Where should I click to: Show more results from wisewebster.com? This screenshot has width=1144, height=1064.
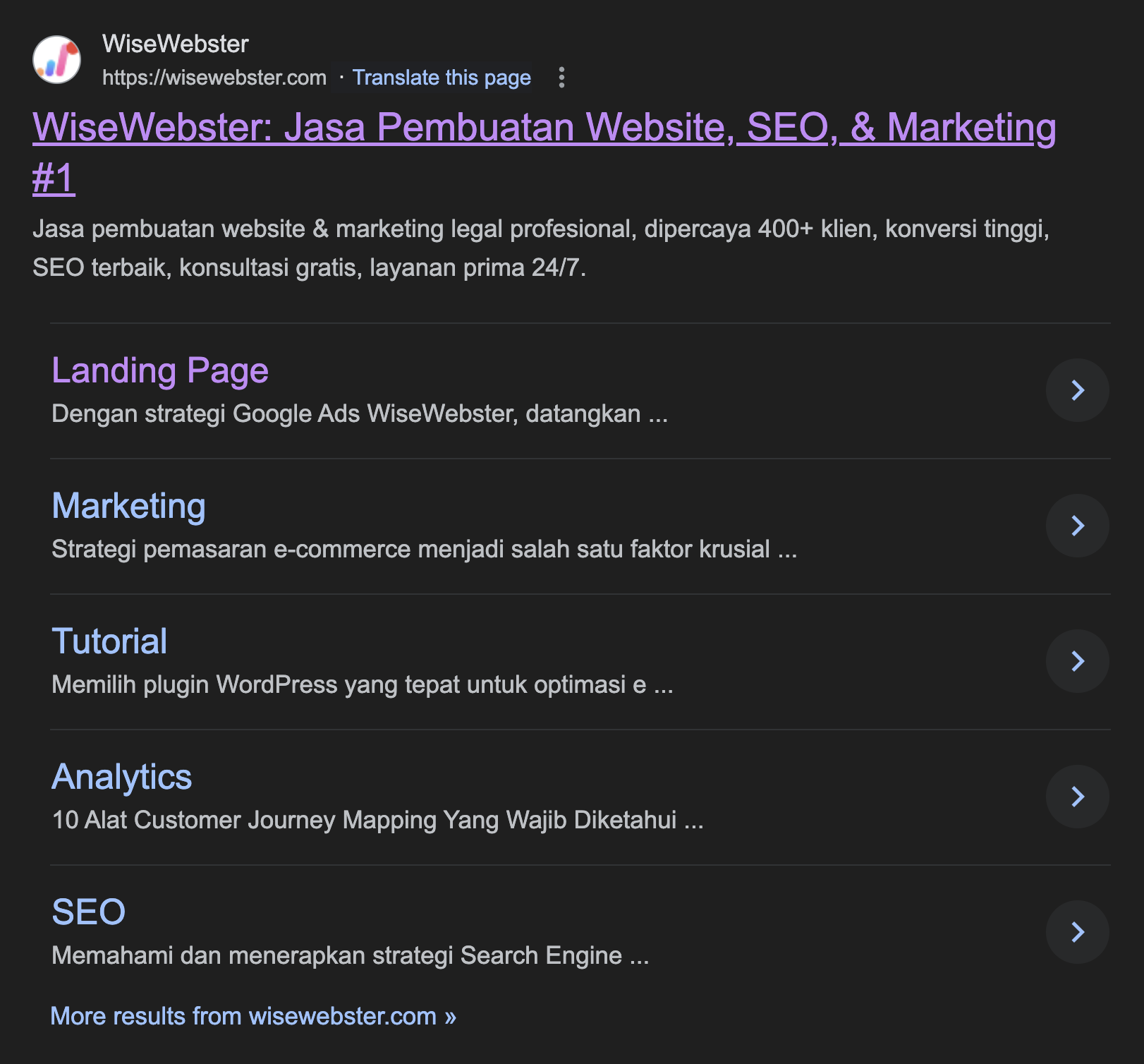tap(253, 1016)
